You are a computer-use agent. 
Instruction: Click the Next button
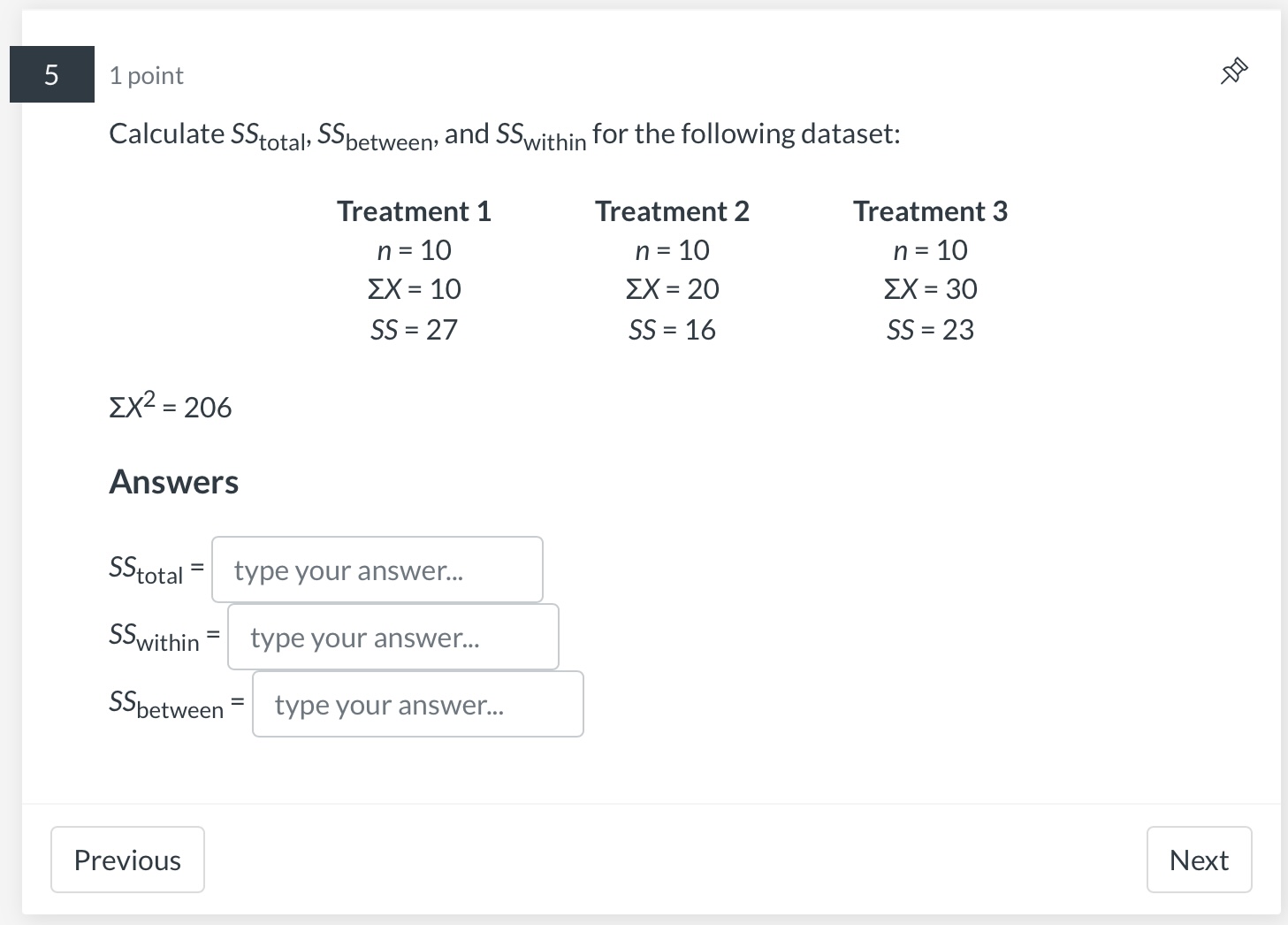click(1199, 859)
